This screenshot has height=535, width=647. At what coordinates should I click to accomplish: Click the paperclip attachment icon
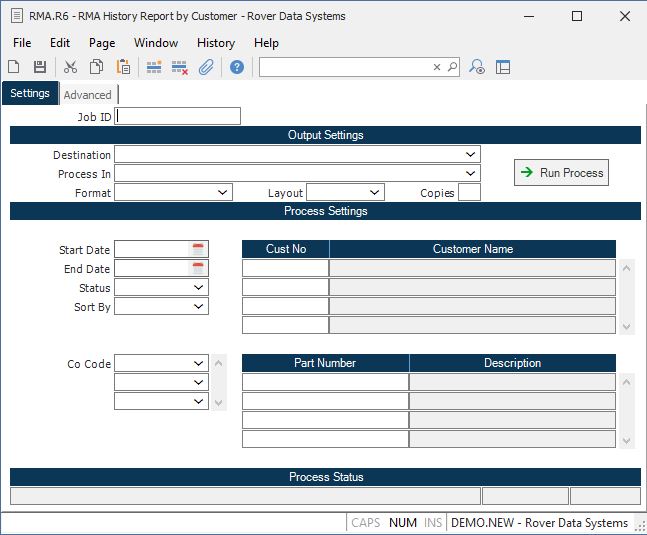tap(206, 67)
